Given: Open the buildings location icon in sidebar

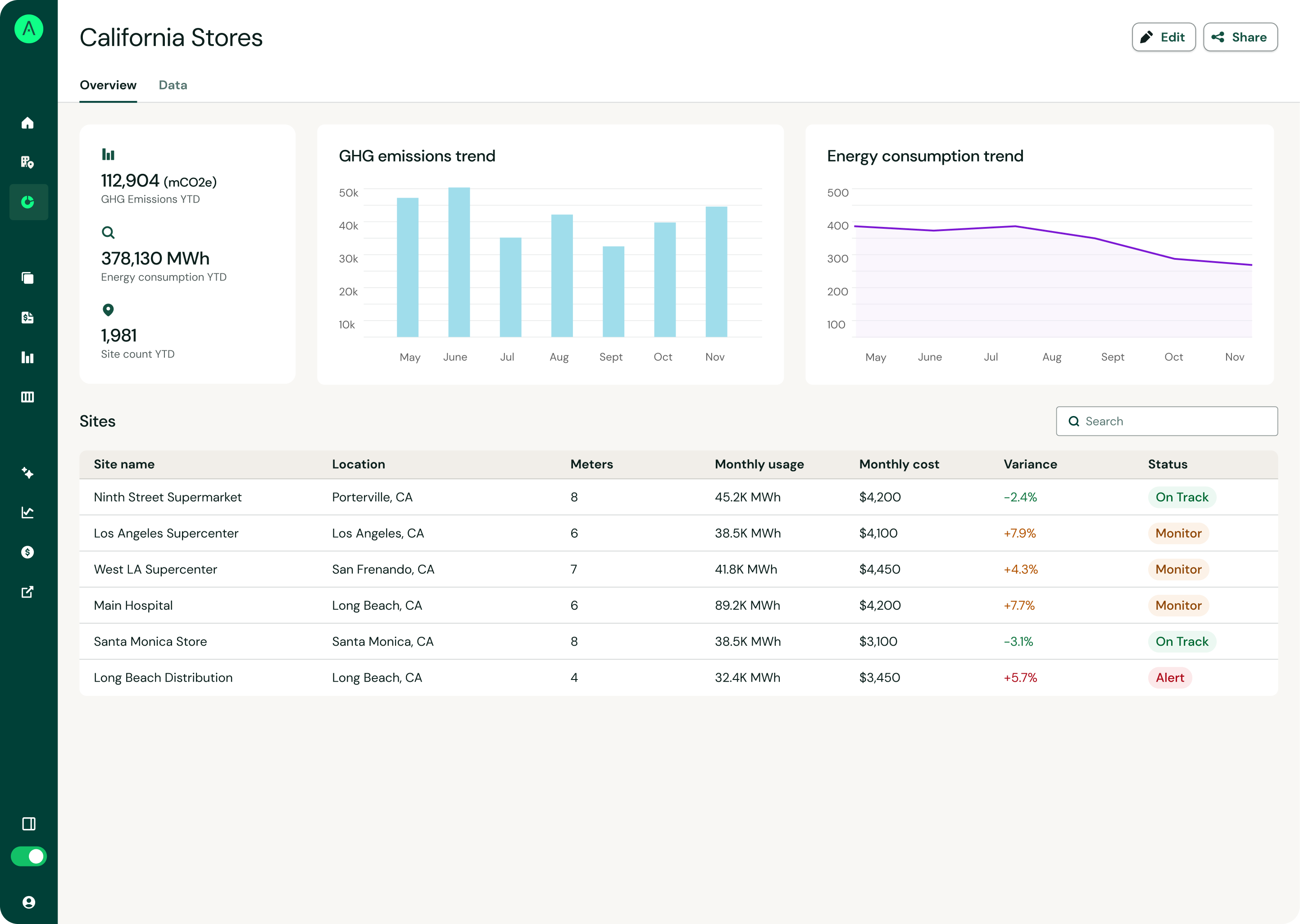Looking at the screenshot, I should [x=27, y=162].
